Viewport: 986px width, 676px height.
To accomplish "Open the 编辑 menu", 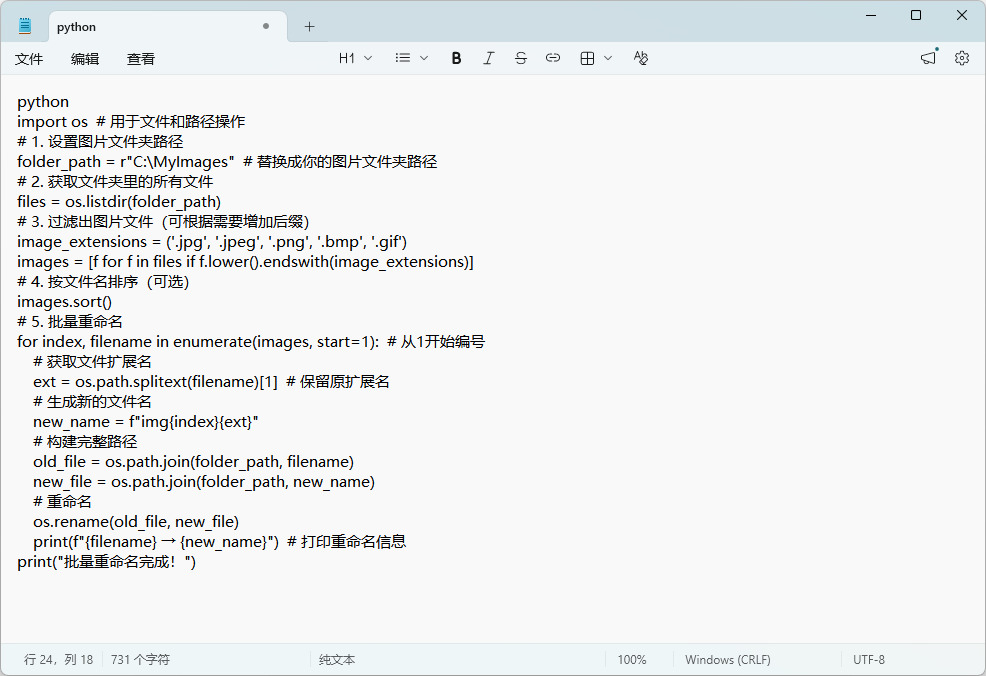I will point(85,59).
